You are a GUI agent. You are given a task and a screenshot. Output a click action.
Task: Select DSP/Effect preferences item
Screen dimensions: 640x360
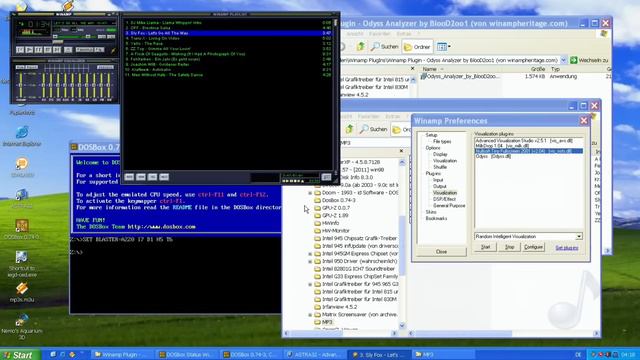coord(444,199)
